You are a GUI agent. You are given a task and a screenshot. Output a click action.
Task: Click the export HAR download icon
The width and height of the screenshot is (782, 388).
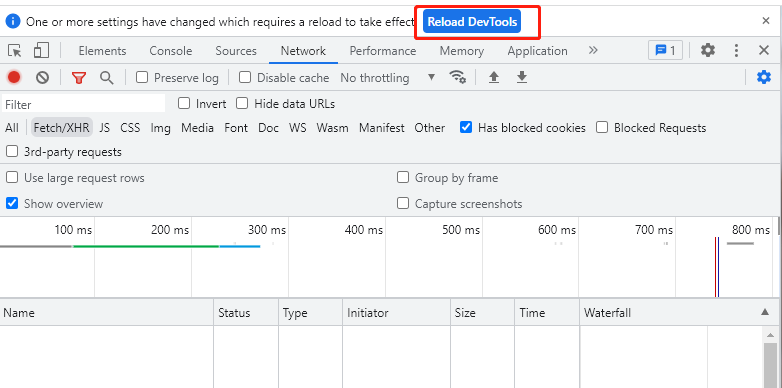522,77
